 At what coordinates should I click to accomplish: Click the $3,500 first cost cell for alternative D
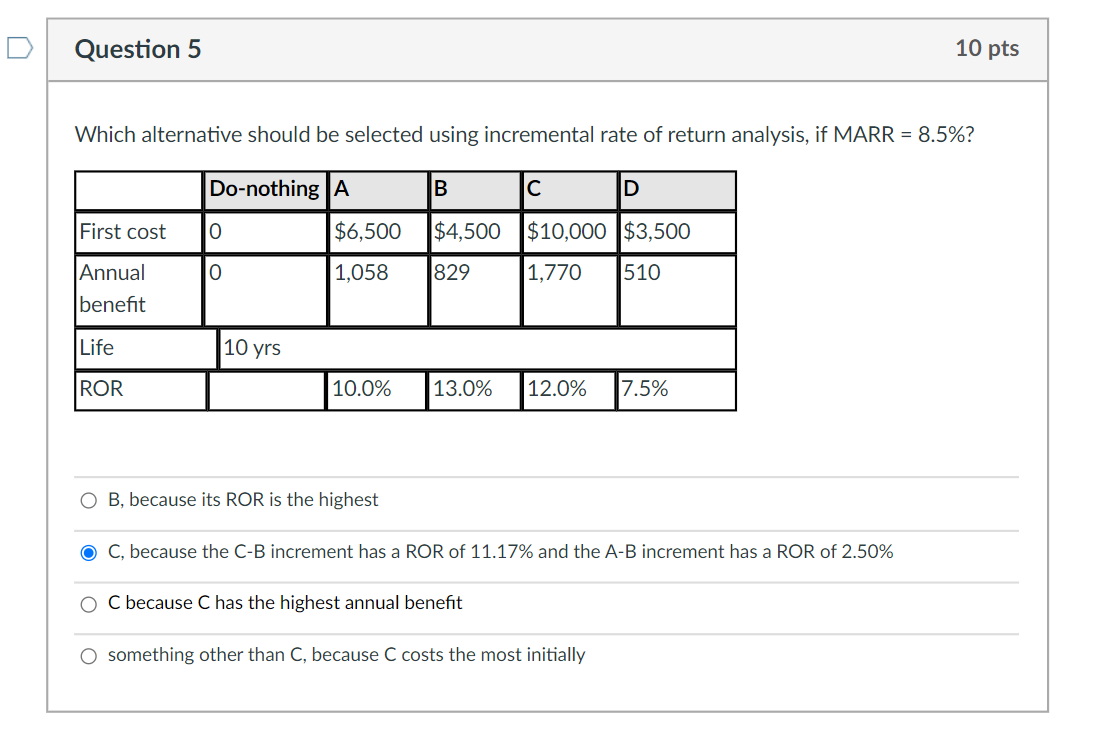coord(655,232)
